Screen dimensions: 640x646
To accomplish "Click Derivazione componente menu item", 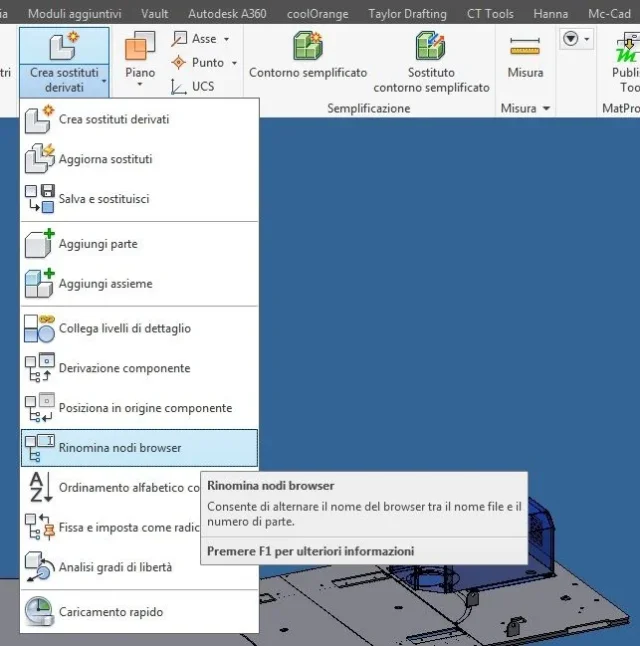I will coord(139,368).
